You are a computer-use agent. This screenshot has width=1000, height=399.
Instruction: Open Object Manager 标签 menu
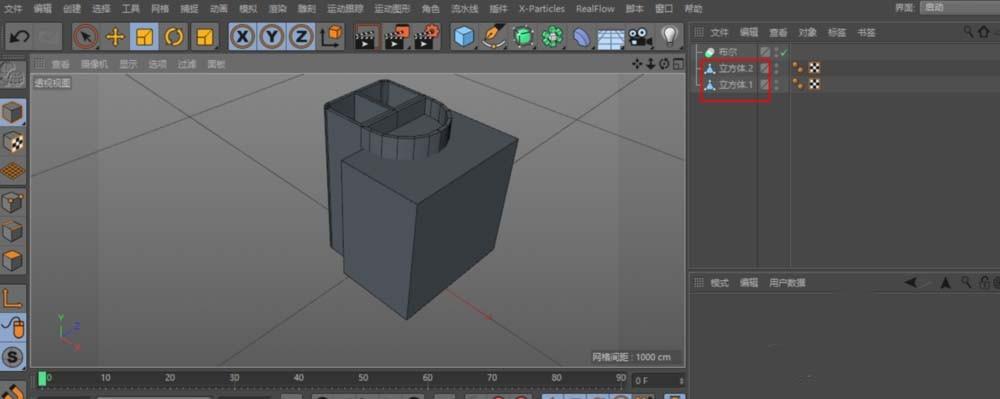pos(837,32)
